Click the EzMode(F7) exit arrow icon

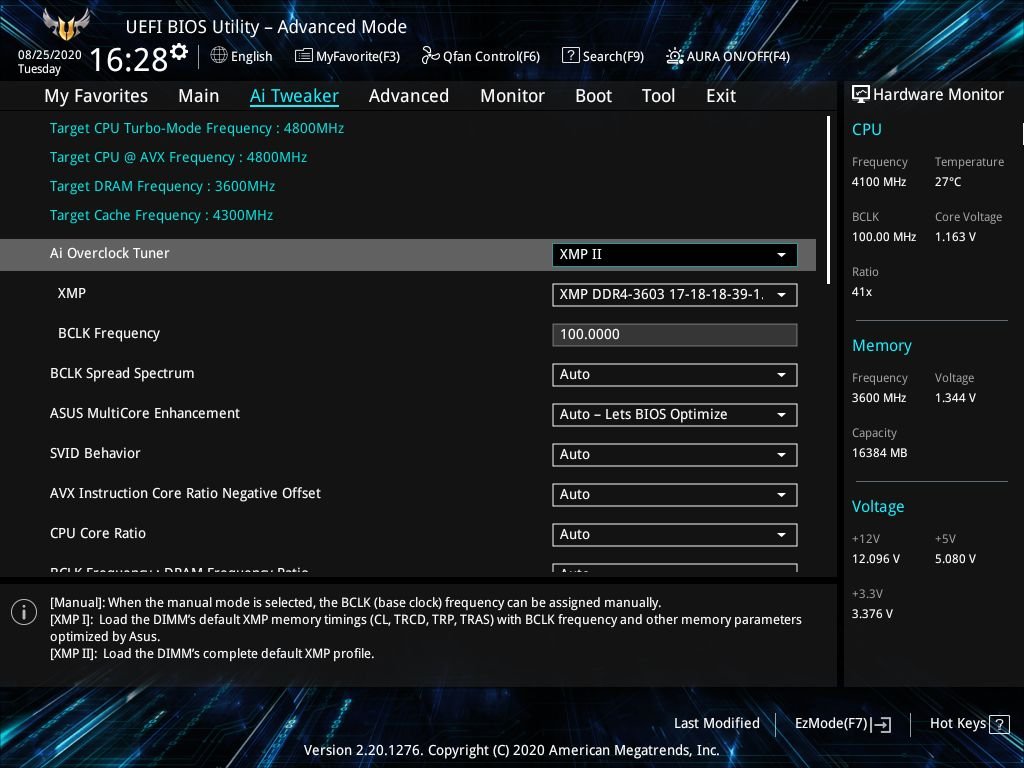point(881,724)
